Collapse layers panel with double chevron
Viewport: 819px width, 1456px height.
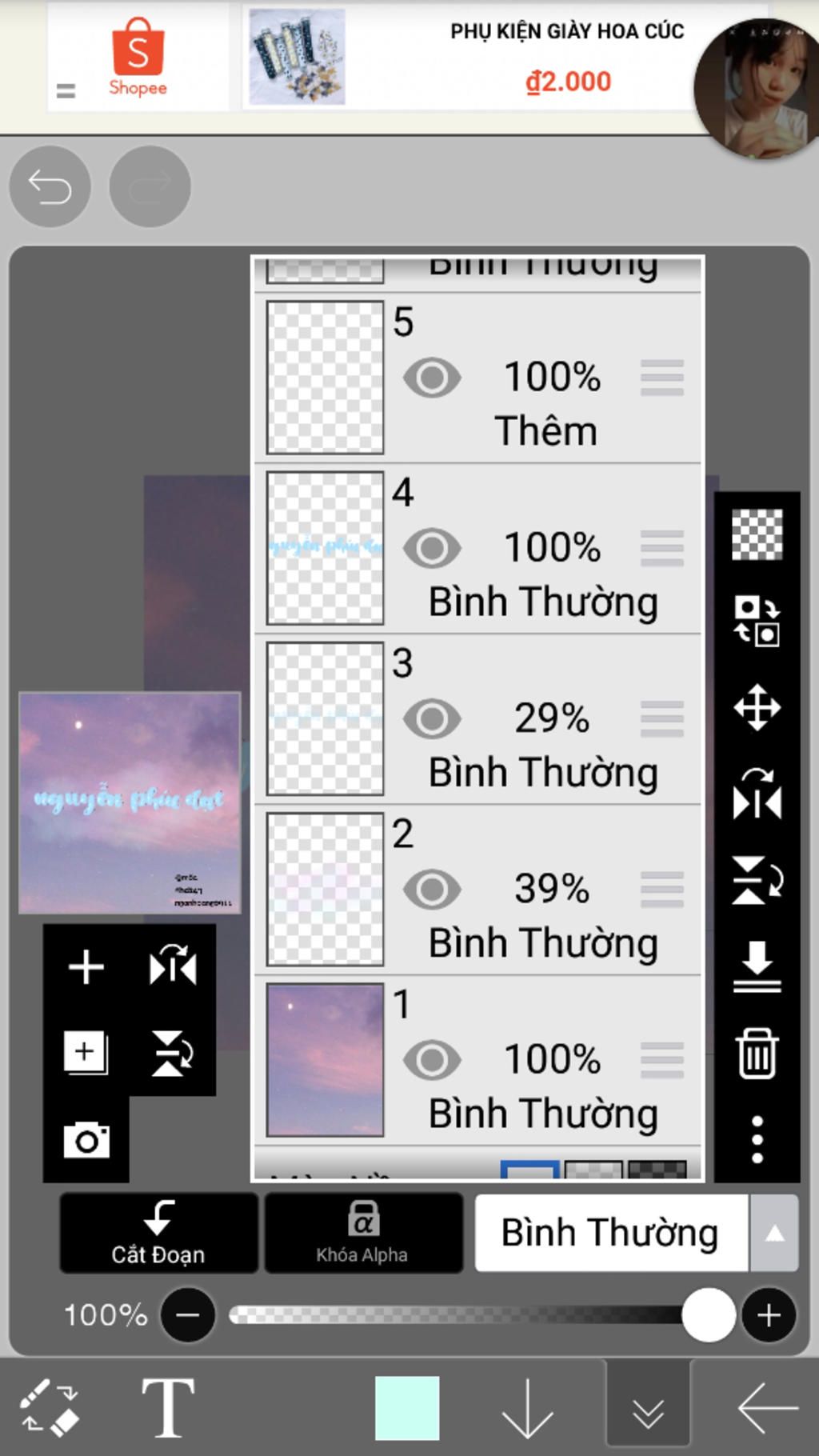click(648, 1412)
